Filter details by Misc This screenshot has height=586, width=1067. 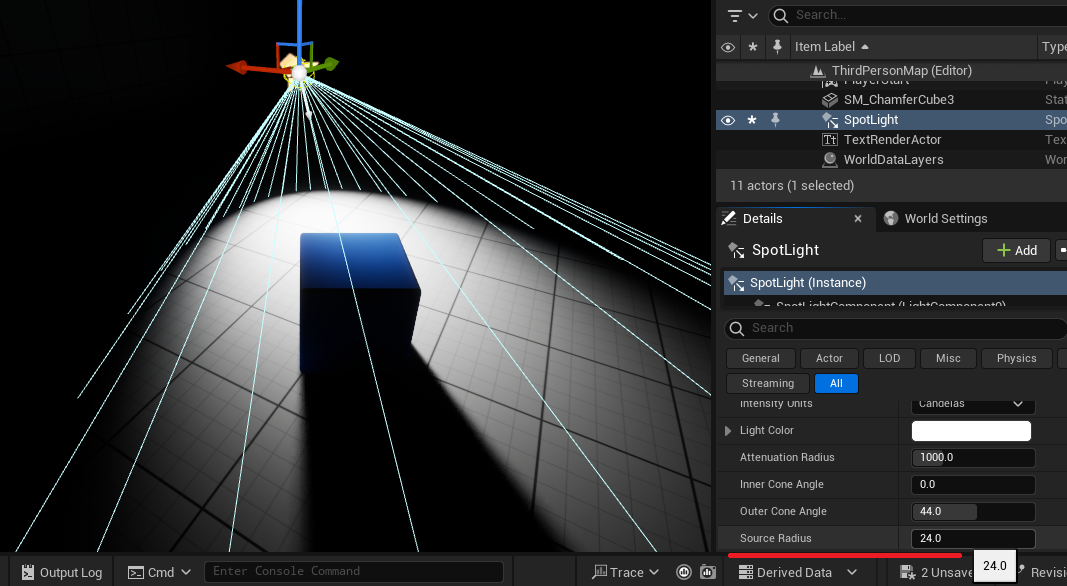(948, 358)
